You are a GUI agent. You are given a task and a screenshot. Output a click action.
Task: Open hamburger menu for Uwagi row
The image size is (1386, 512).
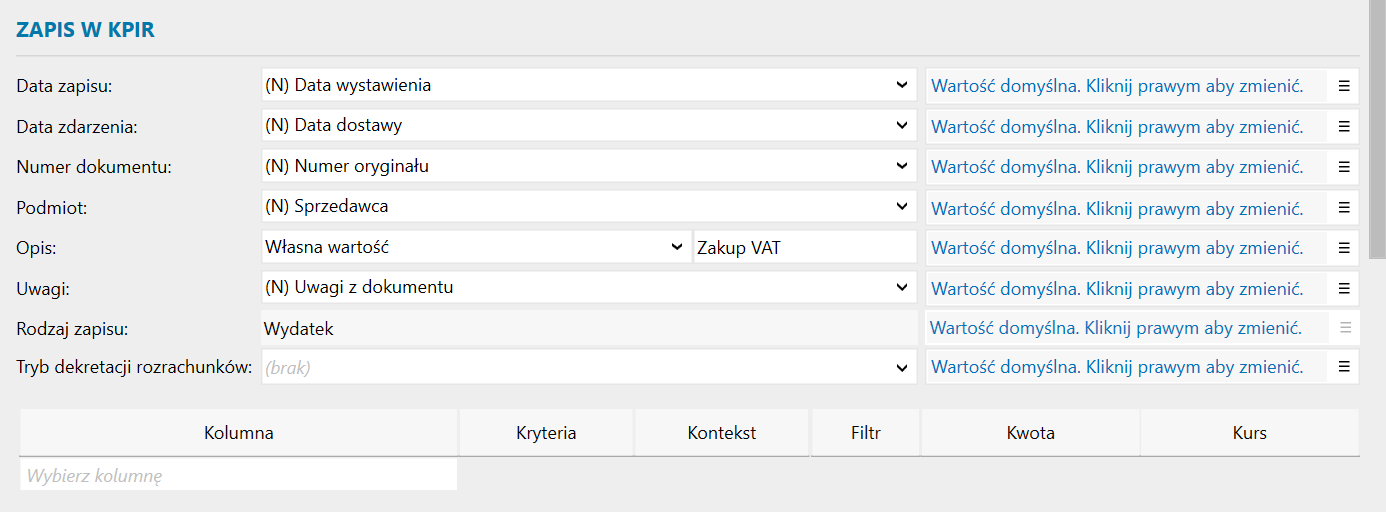(x=1344, y=289)
